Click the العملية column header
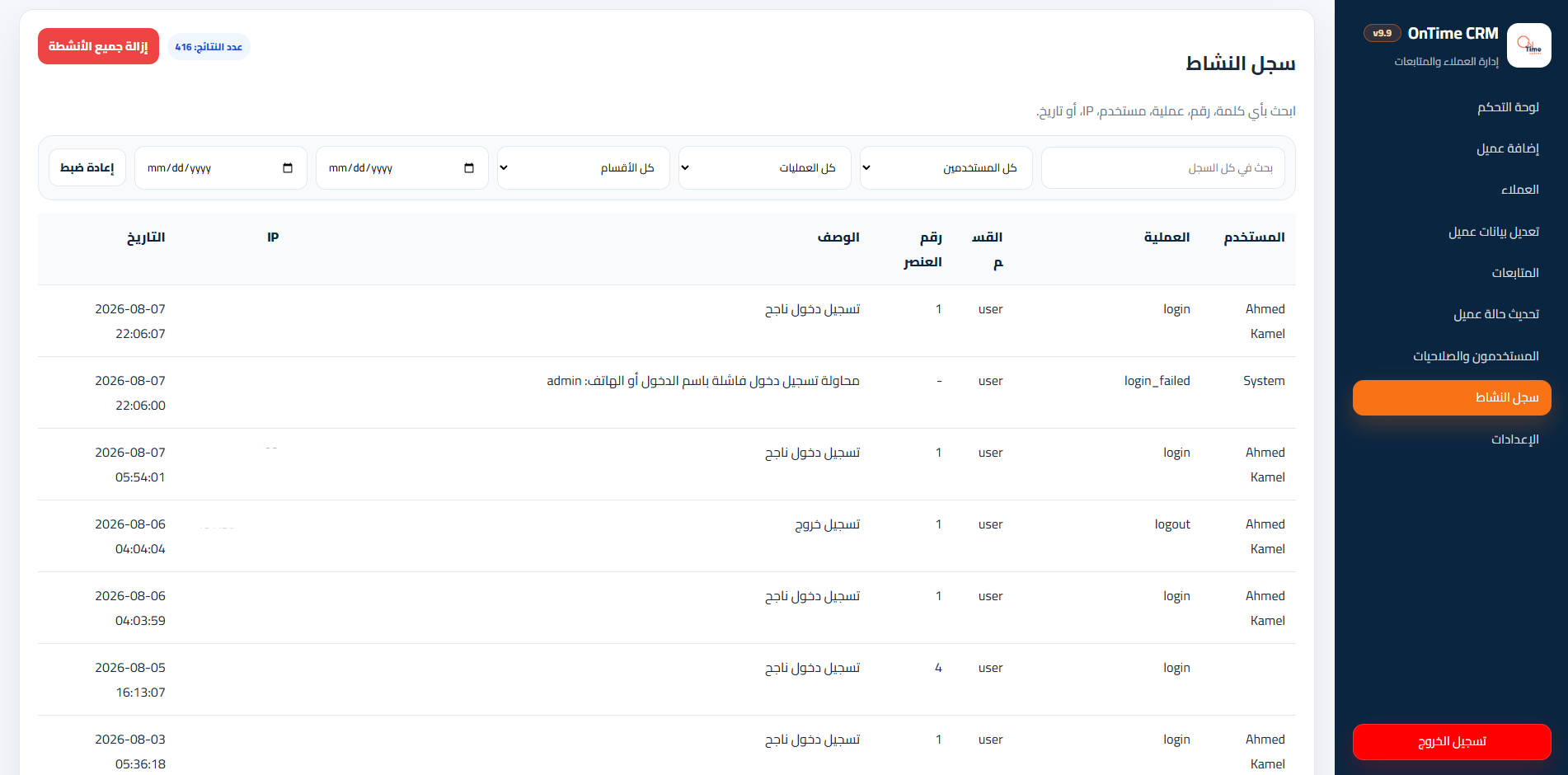Screen dimensions: 1568x775 [1167, 237]
